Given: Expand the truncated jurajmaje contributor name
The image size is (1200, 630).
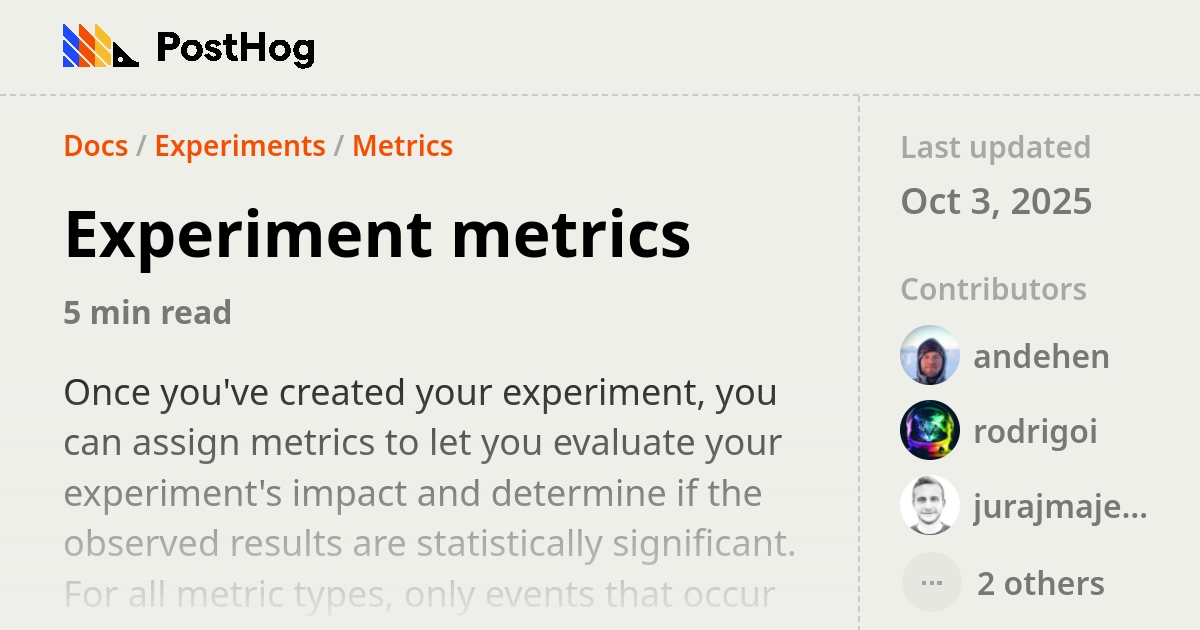Looking at the screenshot, I should pyautogui.click(x=1062, y=506).
